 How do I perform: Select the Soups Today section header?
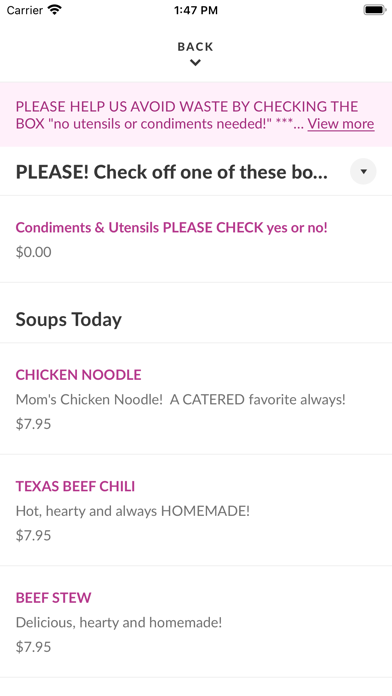[x=69, y=320]
